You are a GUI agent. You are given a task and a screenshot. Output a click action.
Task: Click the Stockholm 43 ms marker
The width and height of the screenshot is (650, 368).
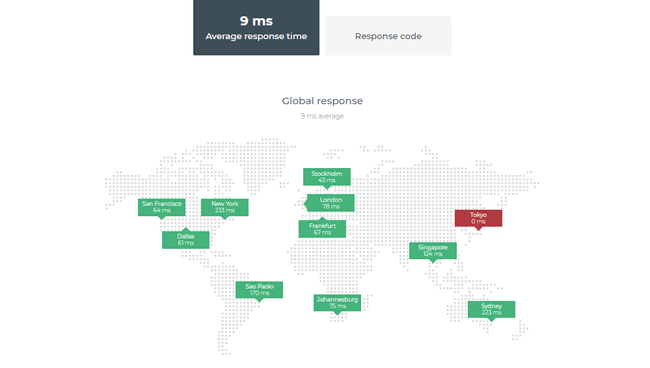point(327,177)
